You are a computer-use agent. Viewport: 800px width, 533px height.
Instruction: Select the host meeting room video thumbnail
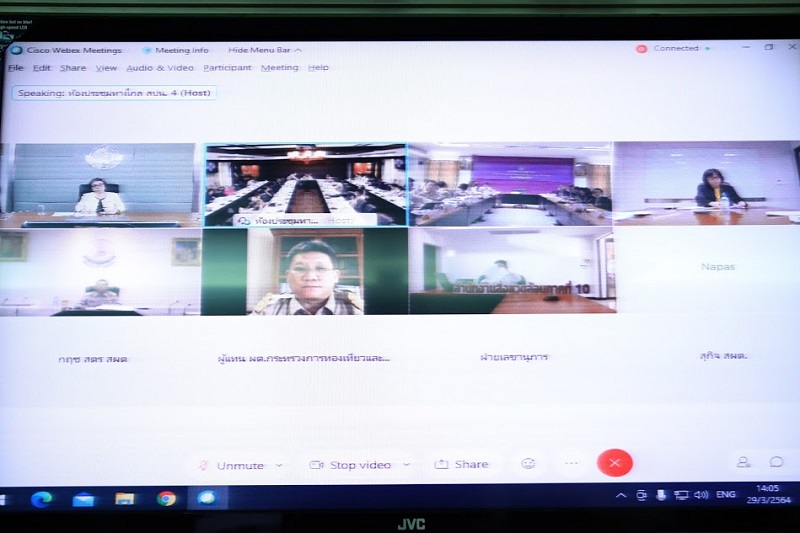[305, 184]
